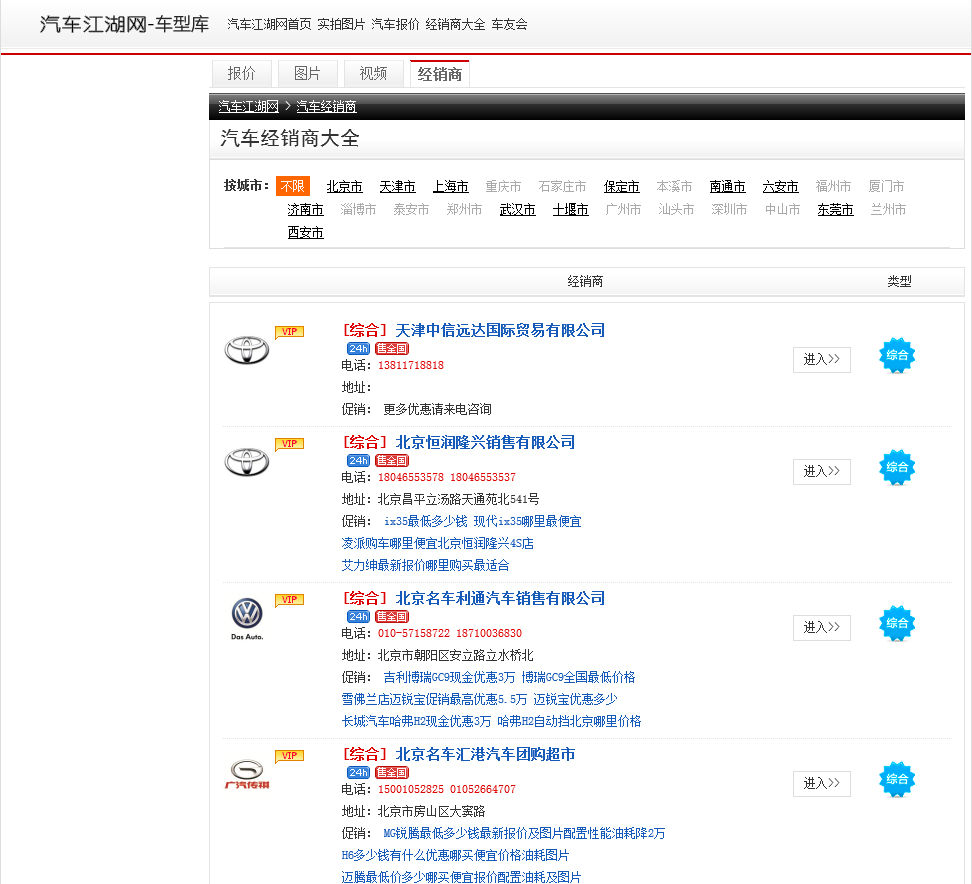
Task: Click 进入>> button for 北京恒润隆兴
Action: [821, 472]
